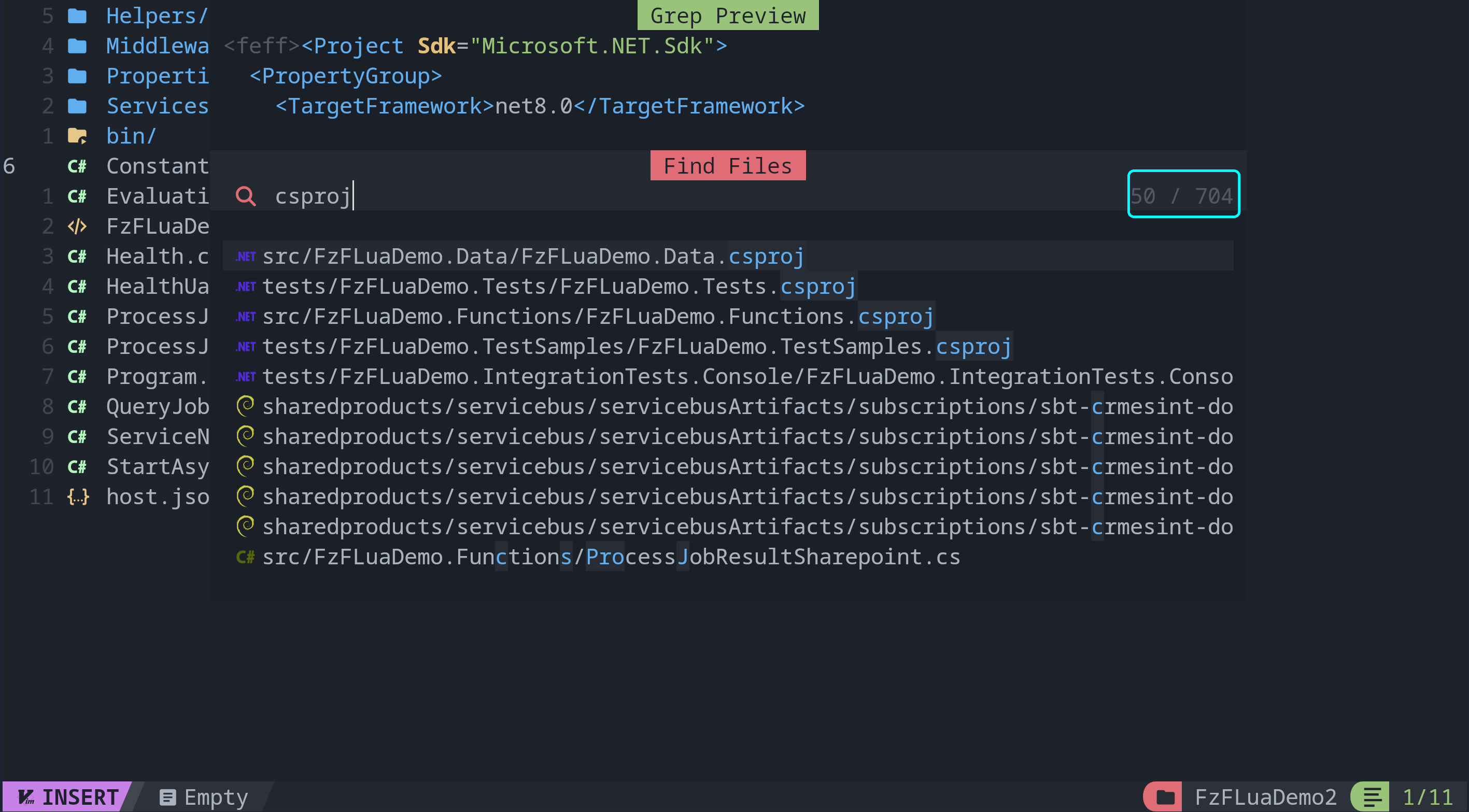Click the Project Sdk line in preview
1469x812 pixels.
click(x=476, y=46)
